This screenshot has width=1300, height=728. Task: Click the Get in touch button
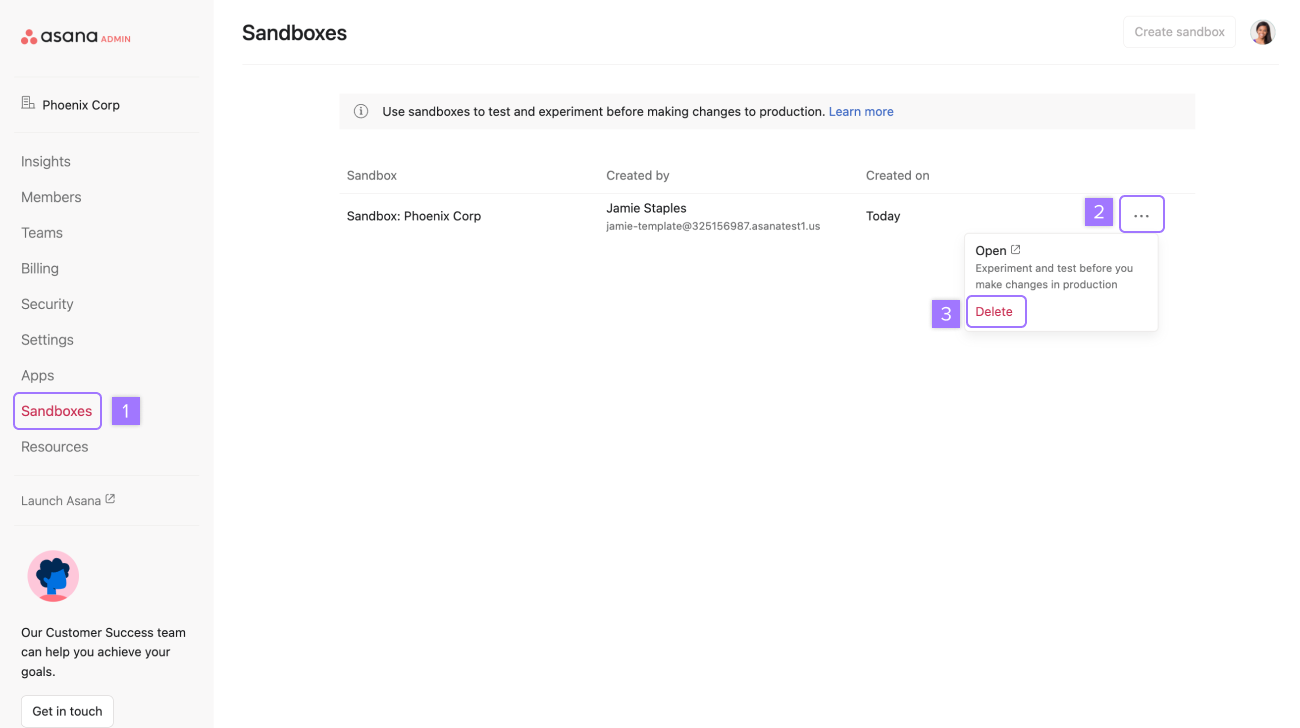coord(67,711)
